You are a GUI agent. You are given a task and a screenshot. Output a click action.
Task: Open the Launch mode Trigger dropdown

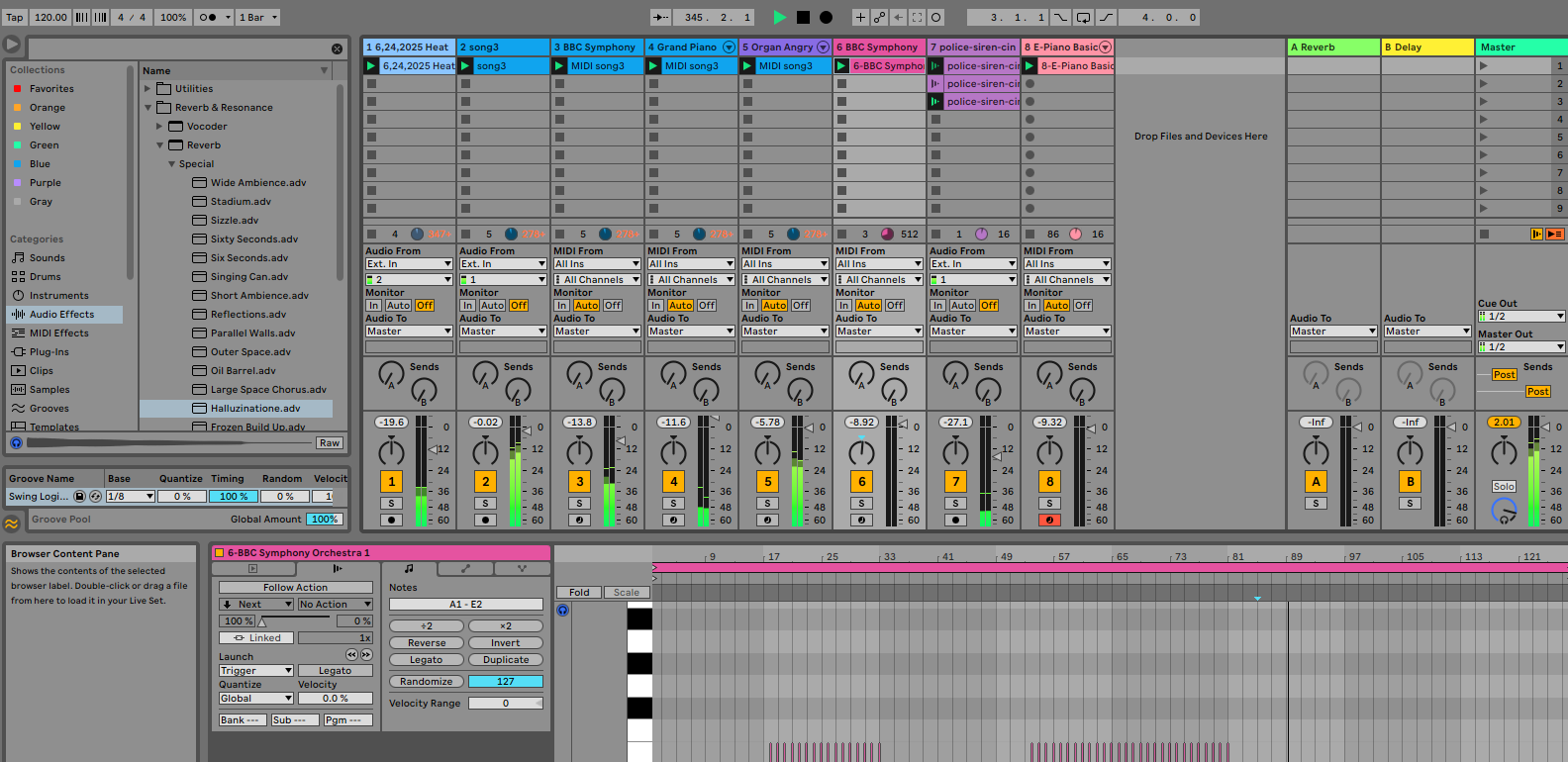pyautogui.click(x=255, y=671)
